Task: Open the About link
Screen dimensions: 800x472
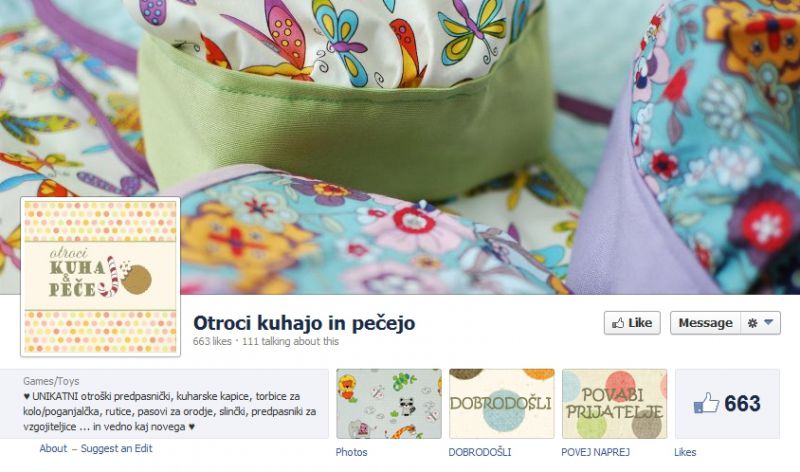Action: (x=53, y=449)
